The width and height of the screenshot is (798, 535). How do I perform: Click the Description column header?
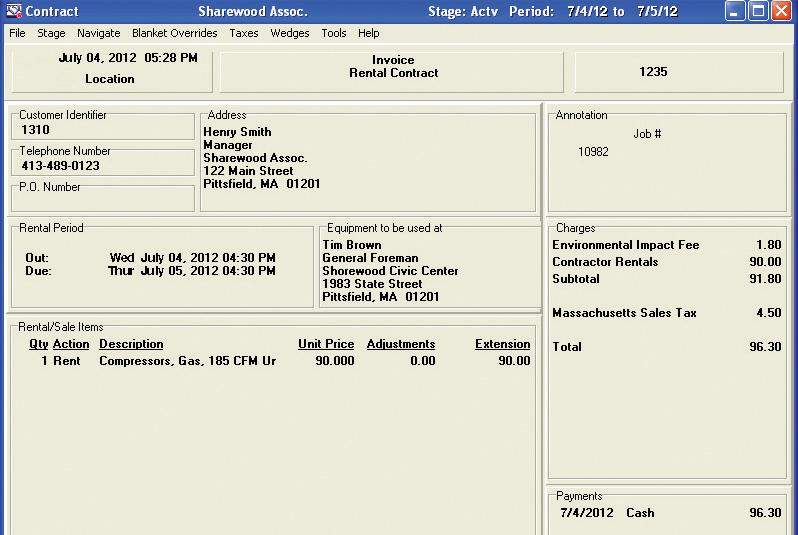pyautogui.click(x=131, y=344)
